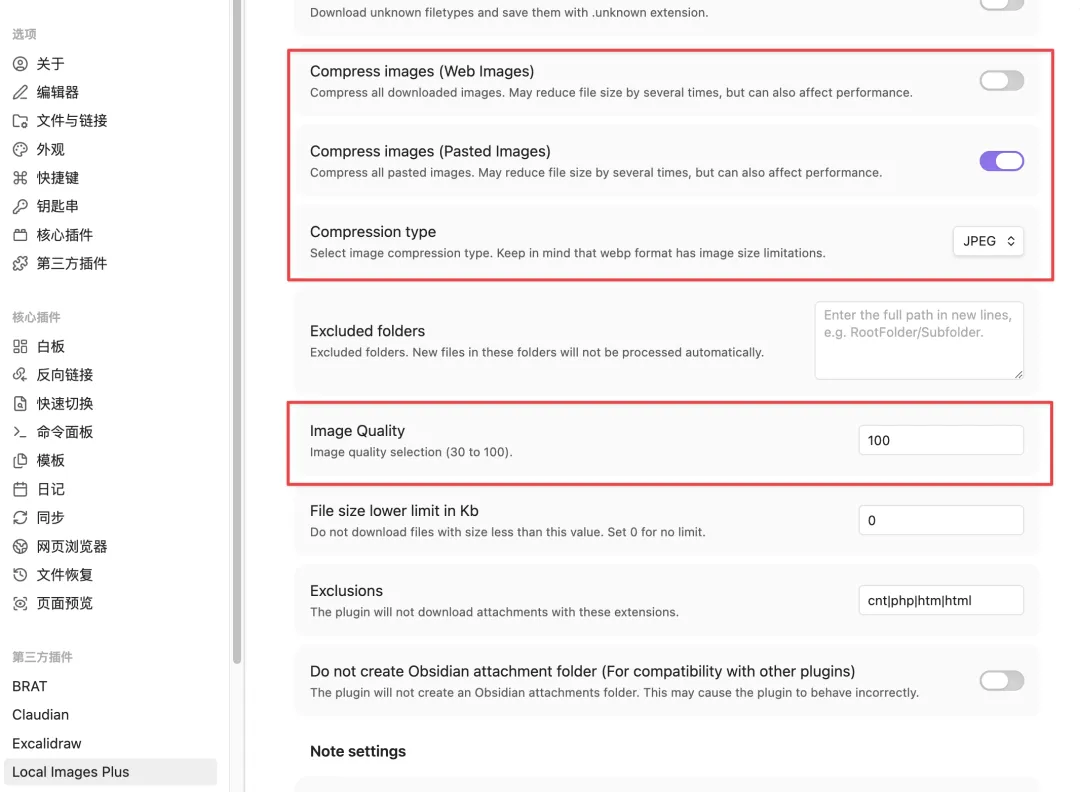Click the 同步 sync icon
1080x792 pixels.
[x=20, y=517]
